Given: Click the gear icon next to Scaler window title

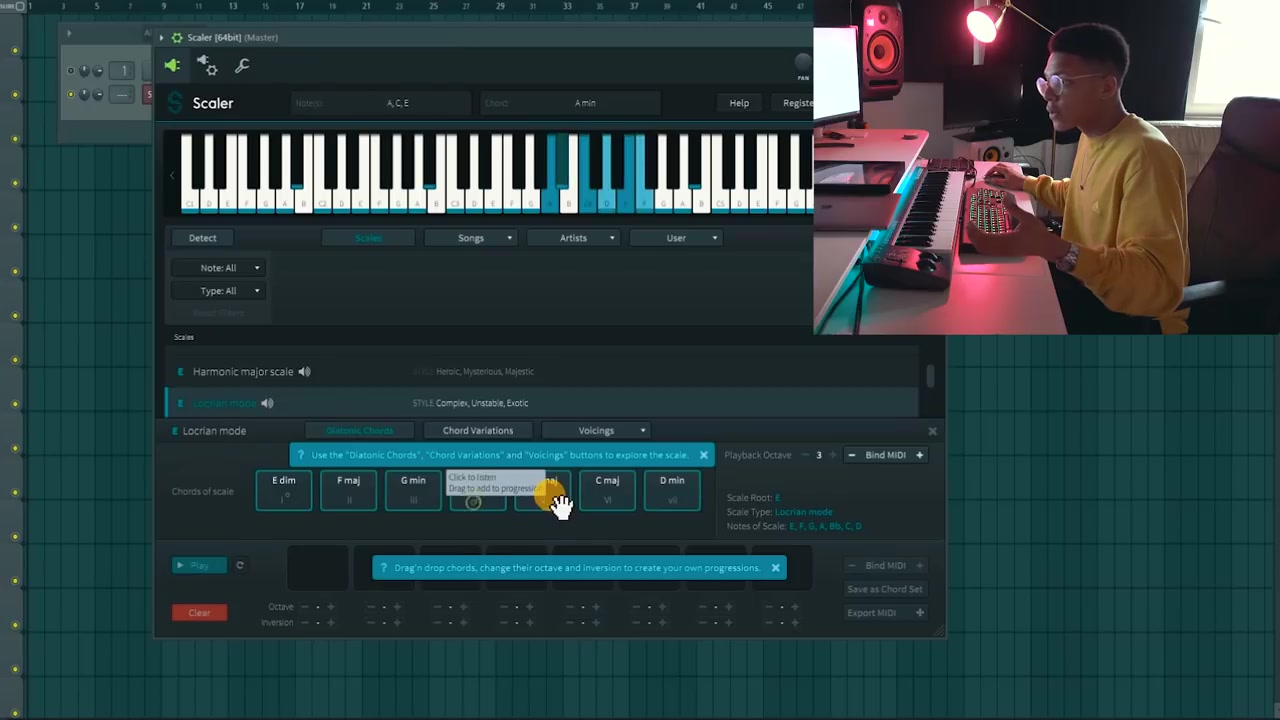Looking at the screenshot, I should (x=177, y=37).
